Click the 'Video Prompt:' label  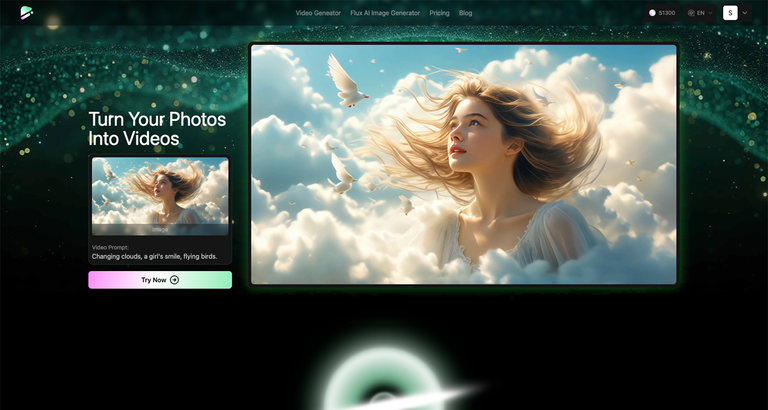coord(110,247)
